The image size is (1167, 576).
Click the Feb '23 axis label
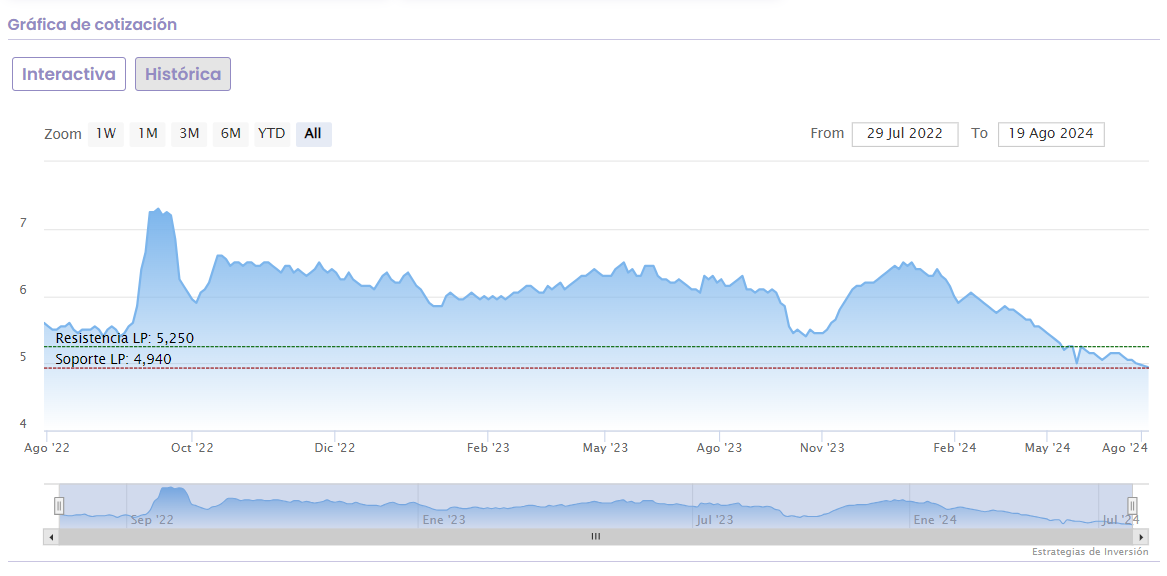pyautogui.click(x=488, y=448)
